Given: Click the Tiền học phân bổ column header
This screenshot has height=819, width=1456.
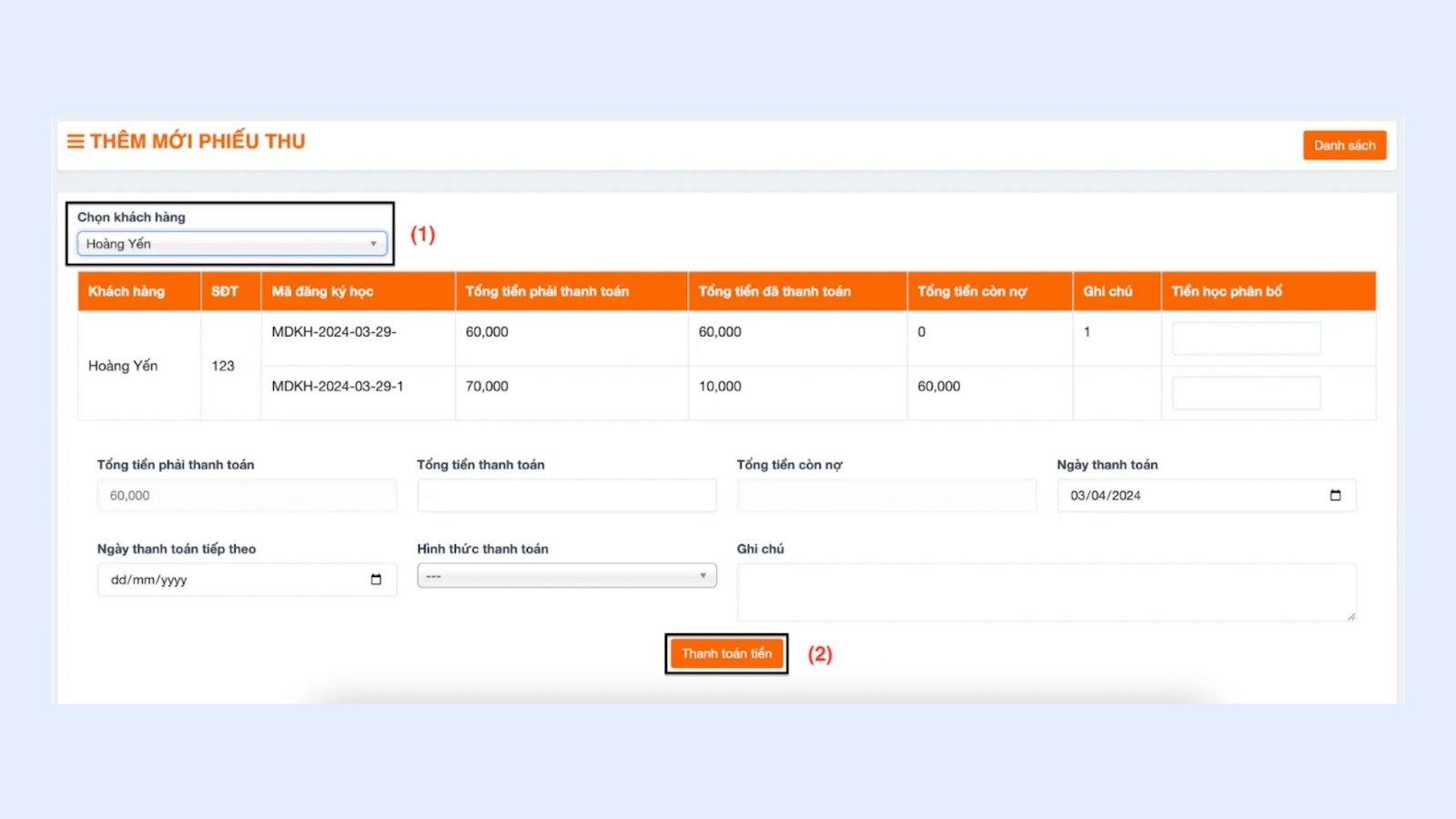Looking at the screenshot, I should pos(1226,291).
